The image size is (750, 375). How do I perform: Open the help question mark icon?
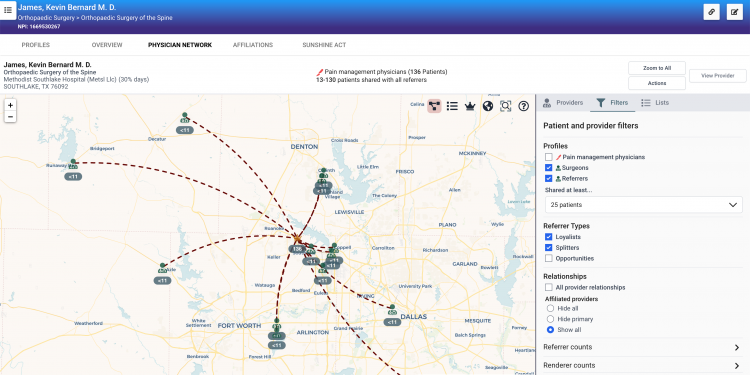524,106
